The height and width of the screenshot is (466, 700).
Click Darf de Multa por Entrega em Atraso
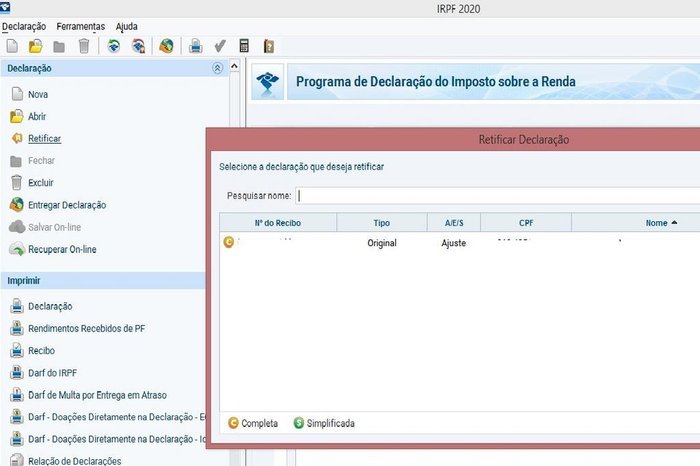click(97, 395)
